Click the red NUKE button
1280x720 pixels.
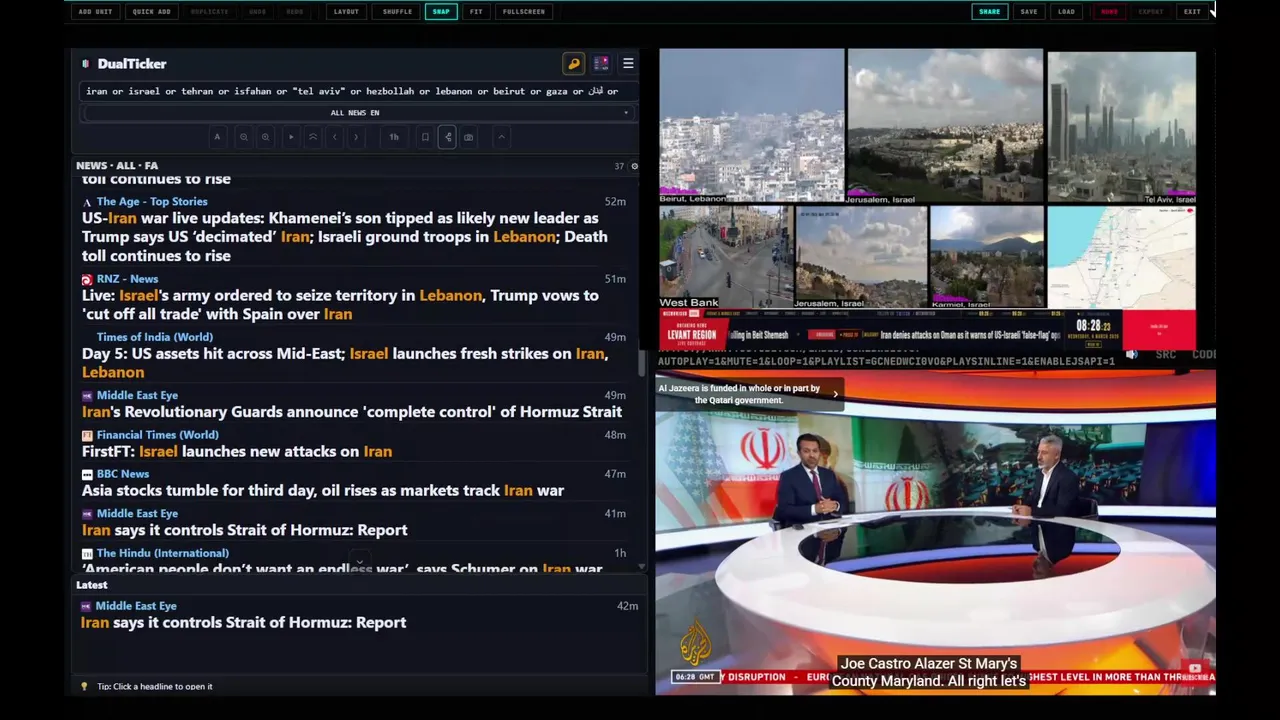click(1109, 12)
